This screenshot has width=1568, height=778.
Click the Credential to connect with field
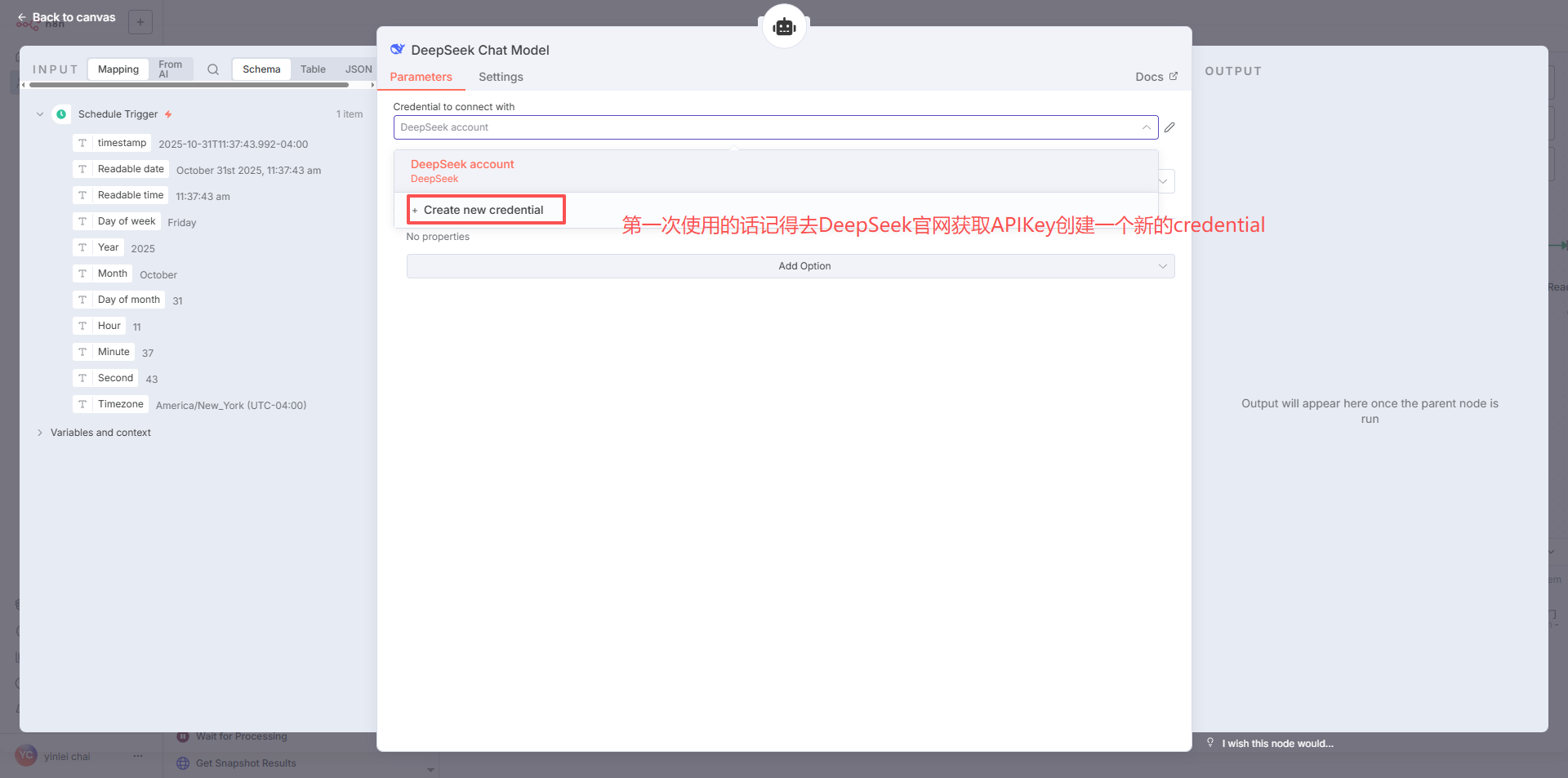[x=776, y=127]
